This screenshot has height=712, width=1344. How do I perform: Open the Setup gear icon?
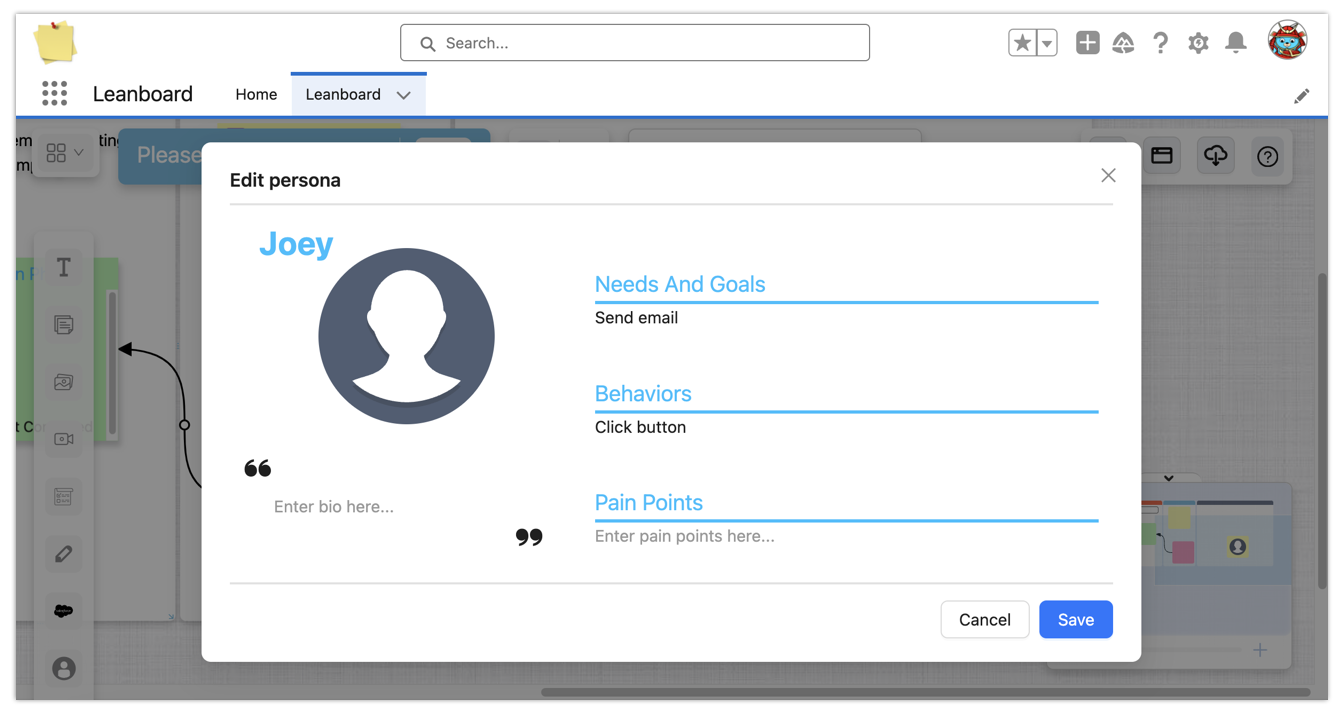click(x=1198, y=43)
